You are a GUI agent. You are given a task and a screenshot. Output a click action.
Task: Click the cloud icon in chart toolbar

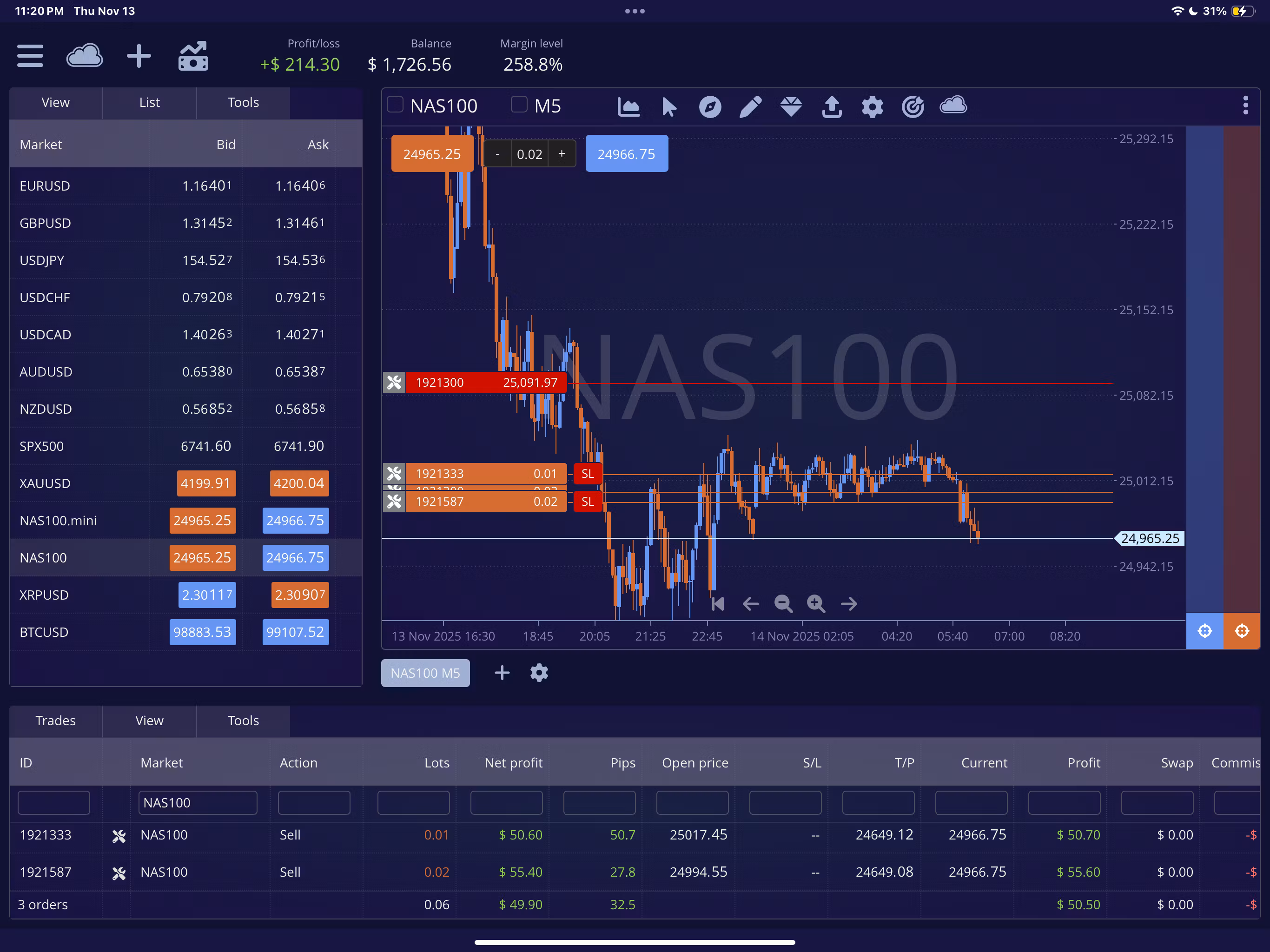[953, 106]
